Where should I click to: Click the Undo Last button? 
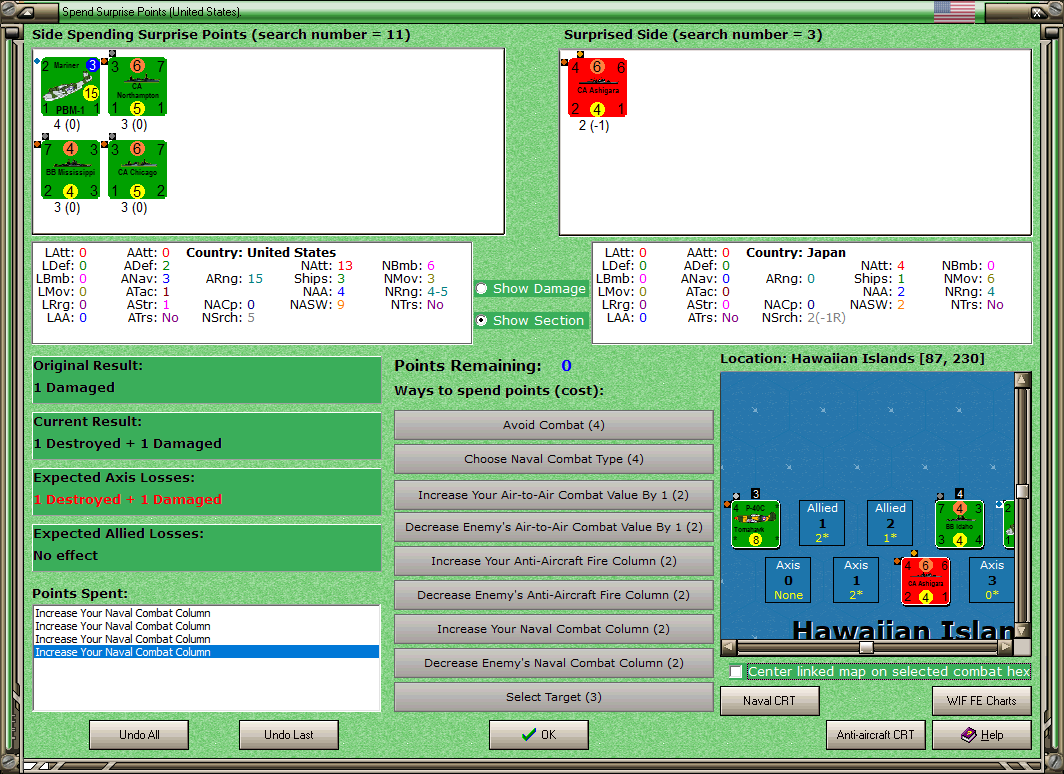(288, 735)
